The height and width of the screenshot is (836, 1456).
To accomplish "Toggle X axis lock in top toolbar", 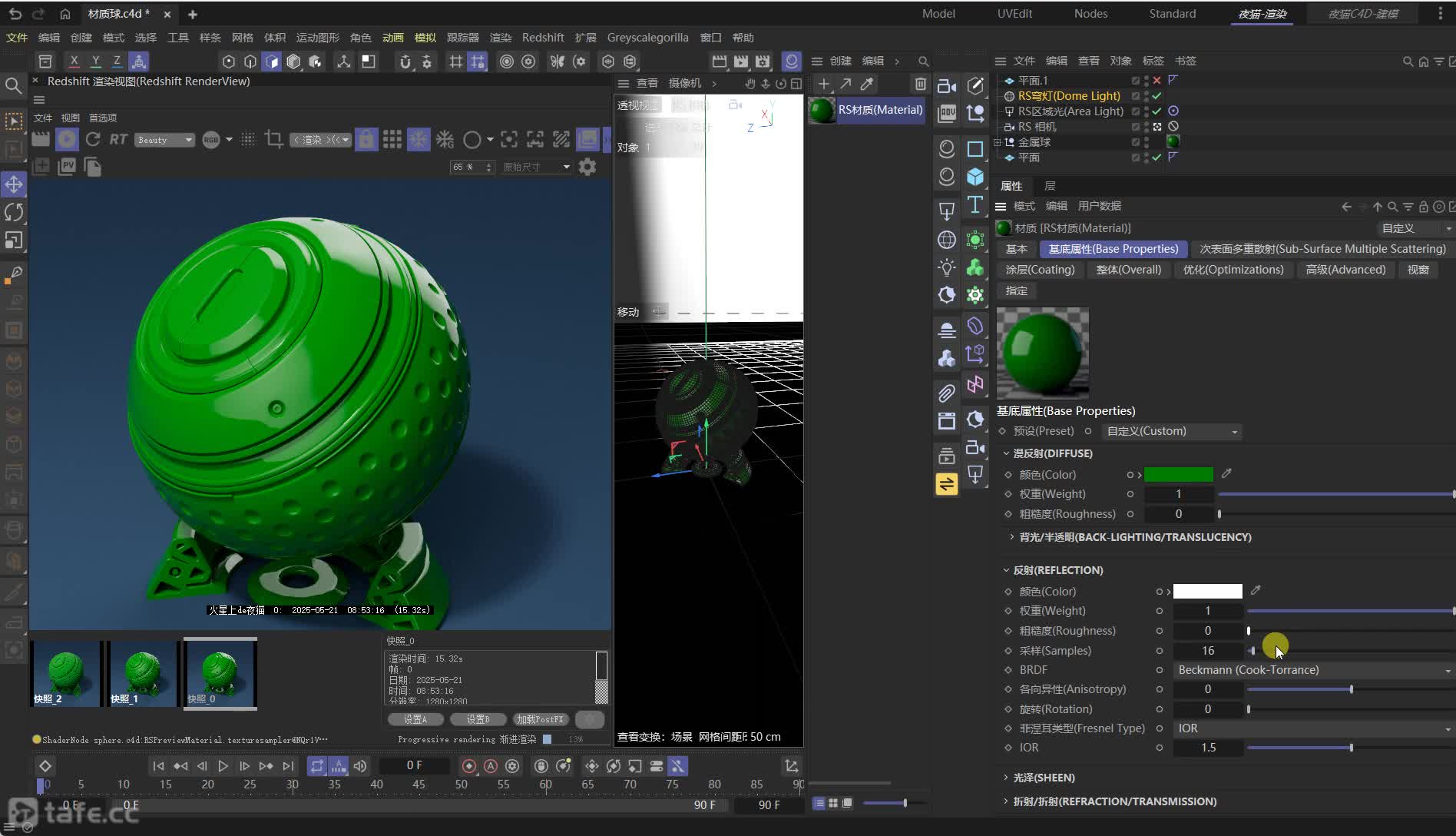I will coord(74,61).
